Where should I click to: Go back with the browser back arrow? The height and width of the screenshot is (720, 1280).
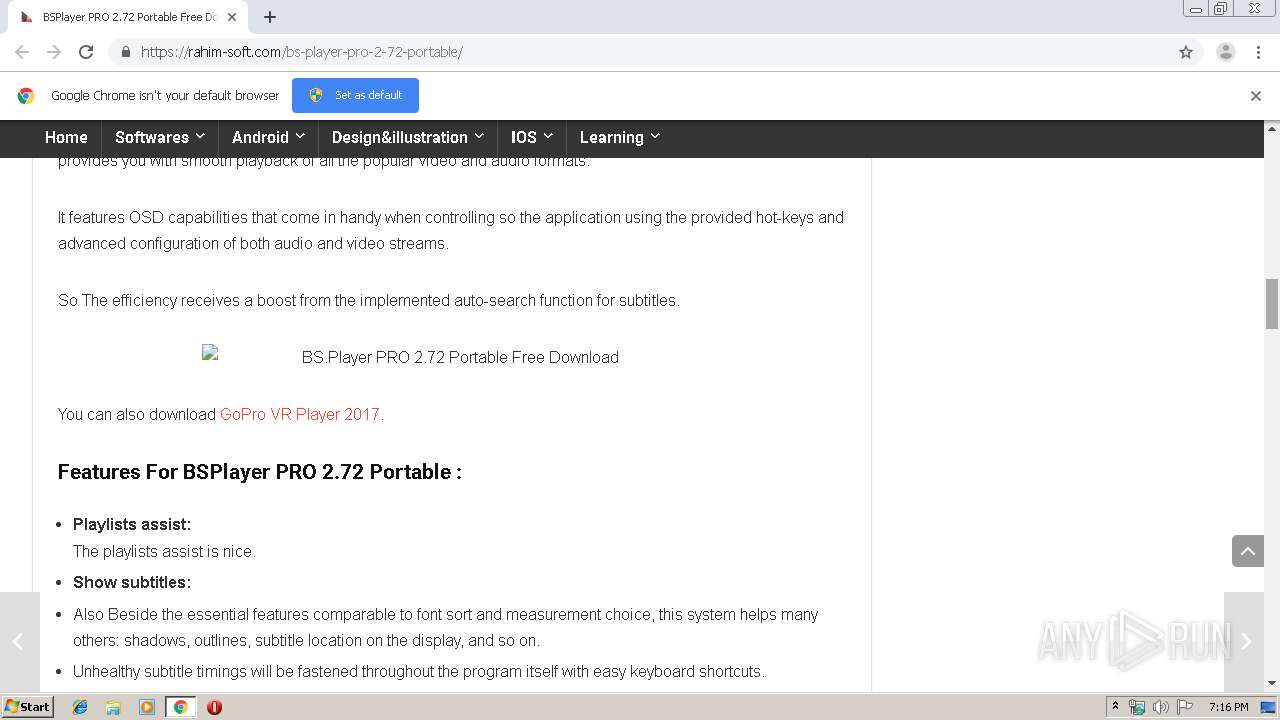[22, 52]
